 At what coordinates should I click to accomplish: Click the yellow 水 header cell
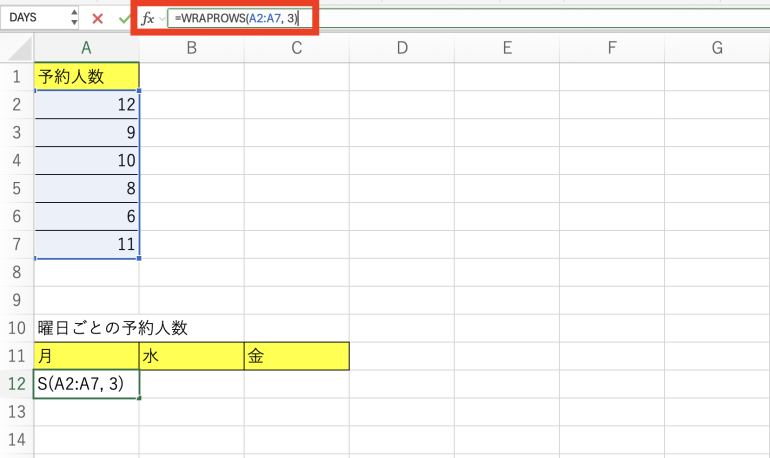[x=191, y=356]
